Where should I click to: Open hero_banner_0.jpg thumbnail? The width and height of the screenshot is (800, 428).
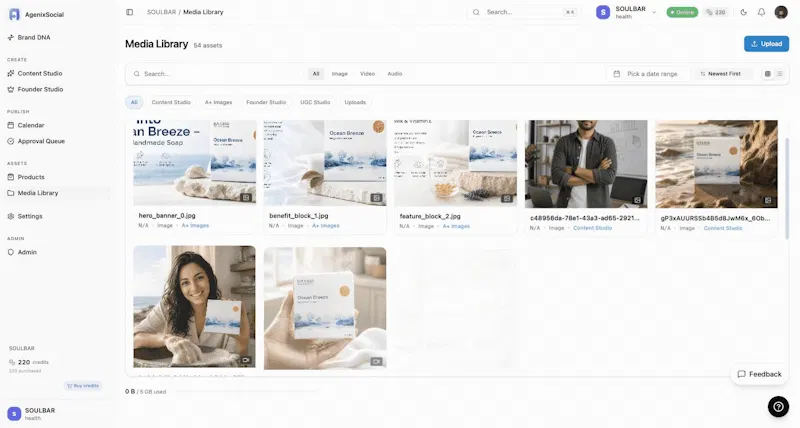(x=194, y=163)
